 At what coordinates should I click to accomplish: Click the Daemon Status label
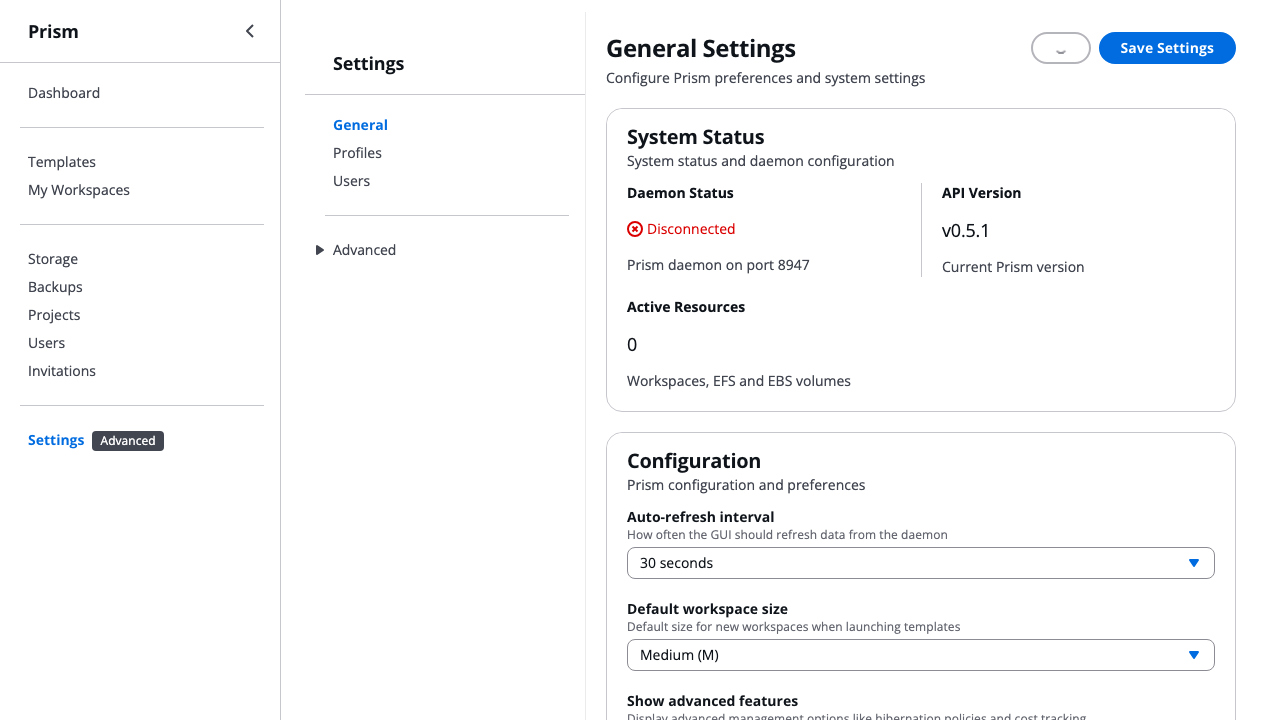[x=680, y=193]
